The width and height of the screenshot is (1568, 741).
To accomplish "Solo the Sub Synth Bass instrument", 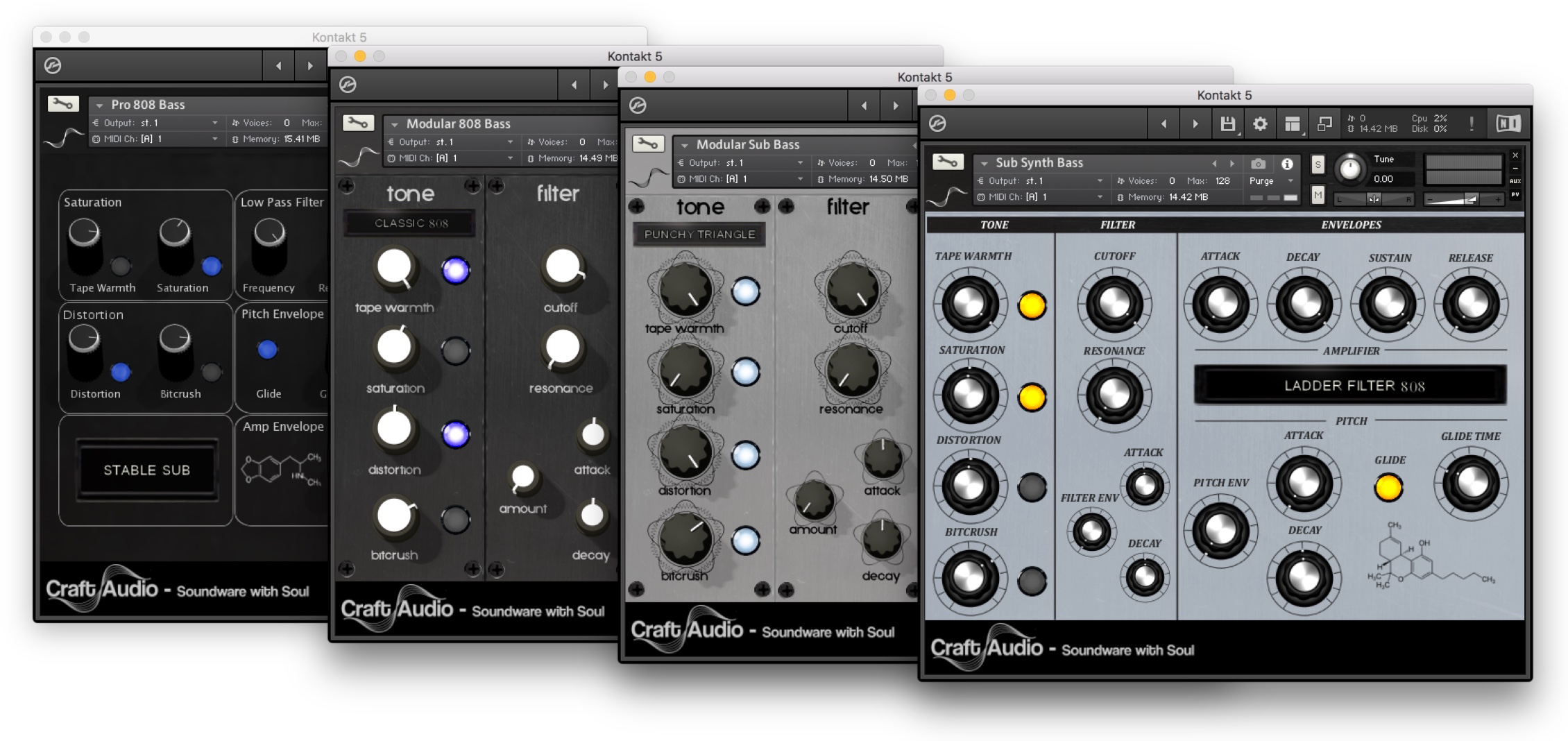I will click(x=1318, y=164).
